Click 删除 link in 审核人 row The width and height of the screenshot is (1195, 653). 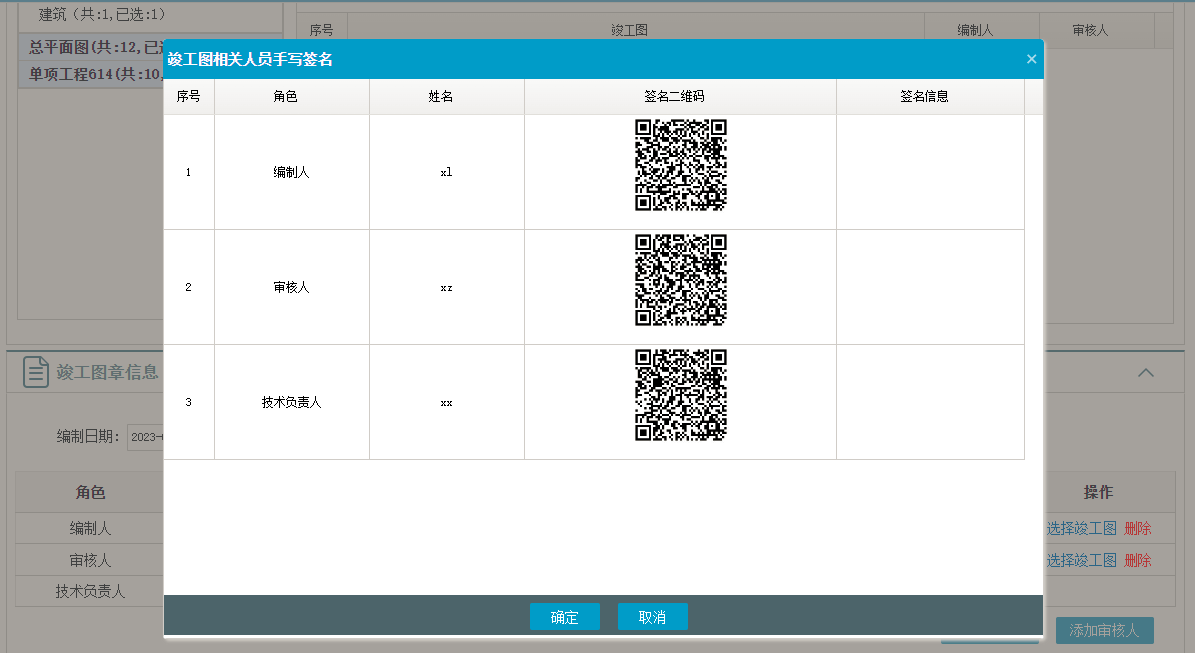1138,560
